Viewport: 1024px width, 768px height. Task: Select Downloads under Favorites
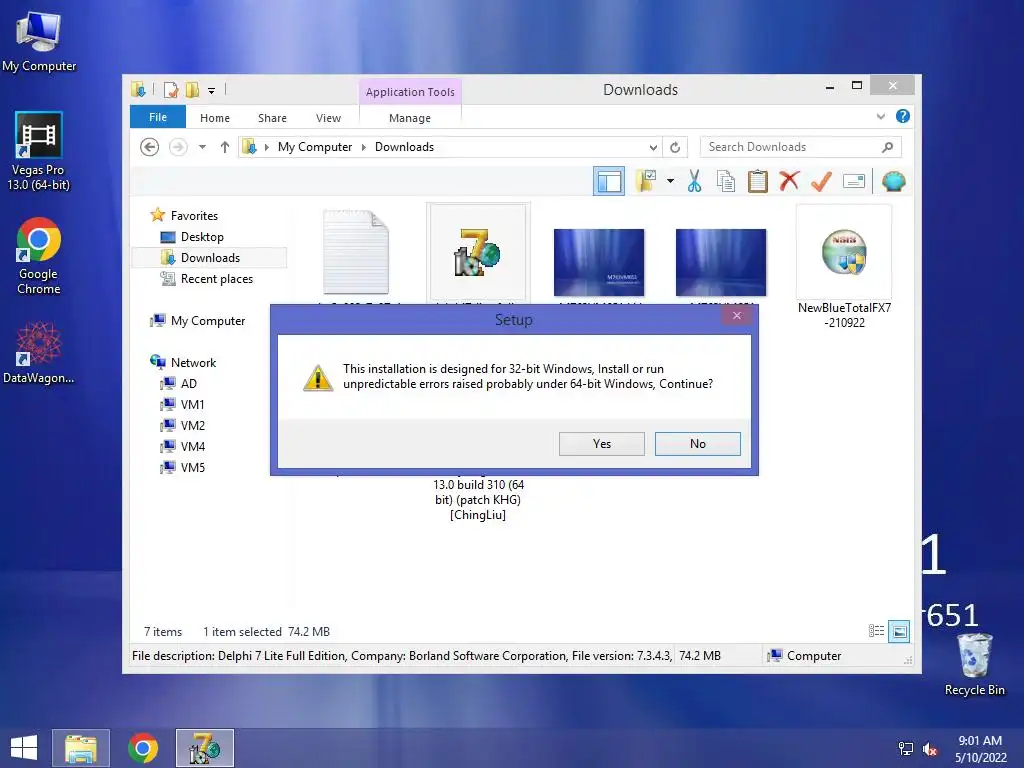pos(210,258)
